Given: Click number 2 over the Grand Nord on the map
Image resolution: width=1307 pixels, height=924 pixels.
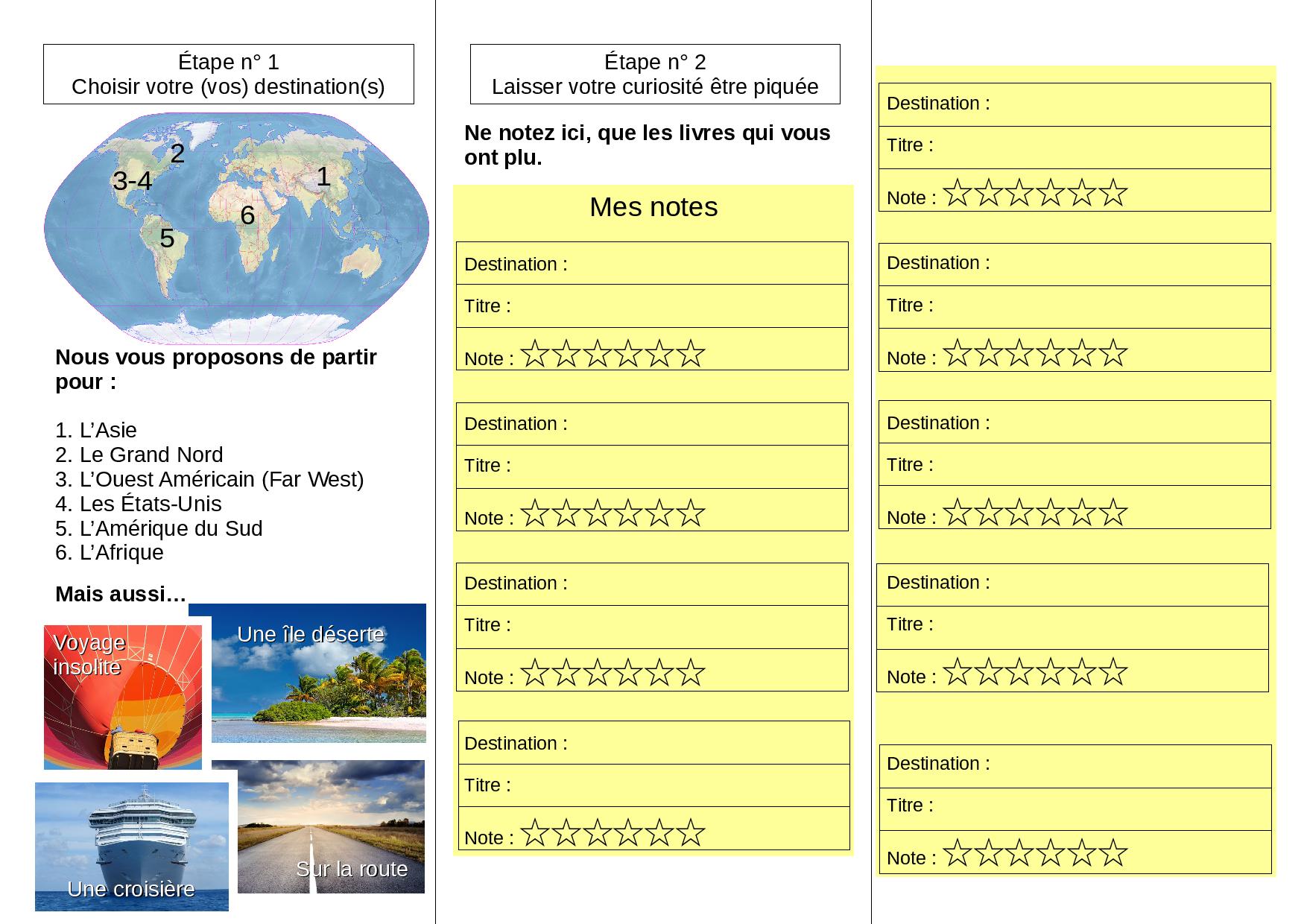Looking at the screenshot, I should click(x=177, y=154).
